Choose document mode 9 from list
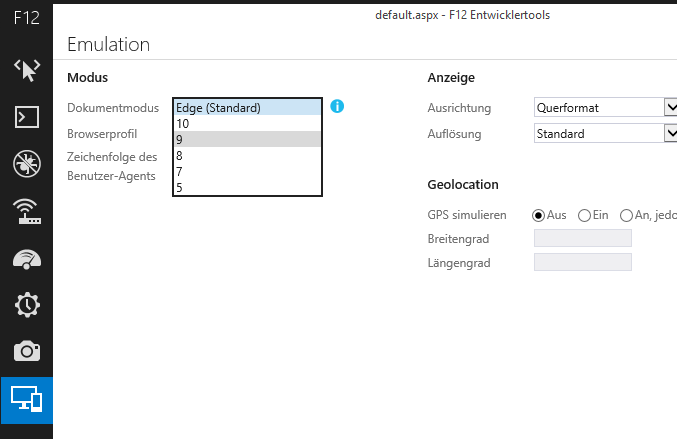677x439 pixels. click(x=247, y=139)
